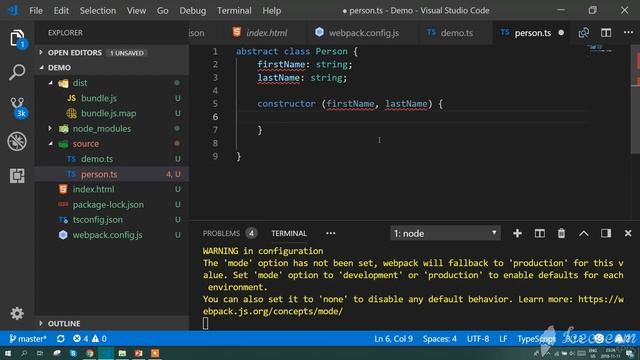Expand the node_modules folder
Viewport: 640px width, 360px height.
[x=50, y=129]
